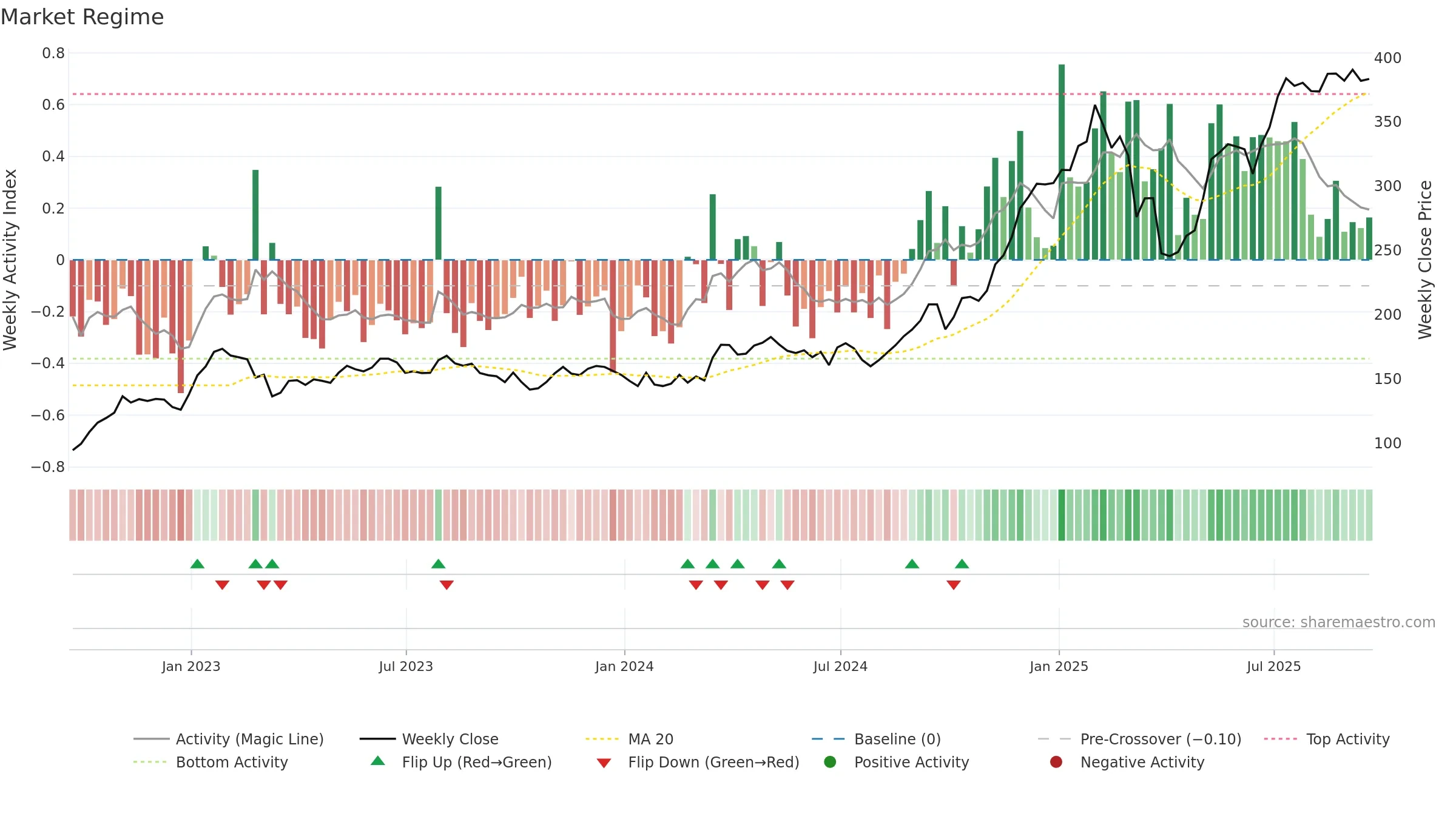This screenshot has width=1456, height=819.
Task: Click the Jul 2024 x-axis label
Action: pos(840,666)
